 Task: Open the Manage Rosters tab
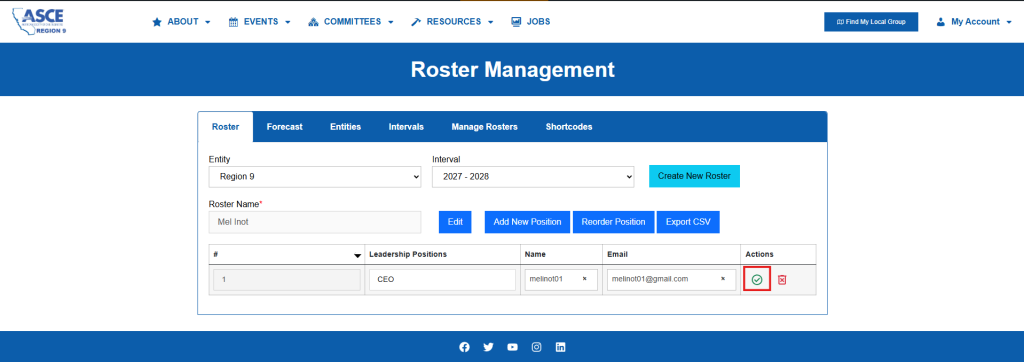point(485,127)
